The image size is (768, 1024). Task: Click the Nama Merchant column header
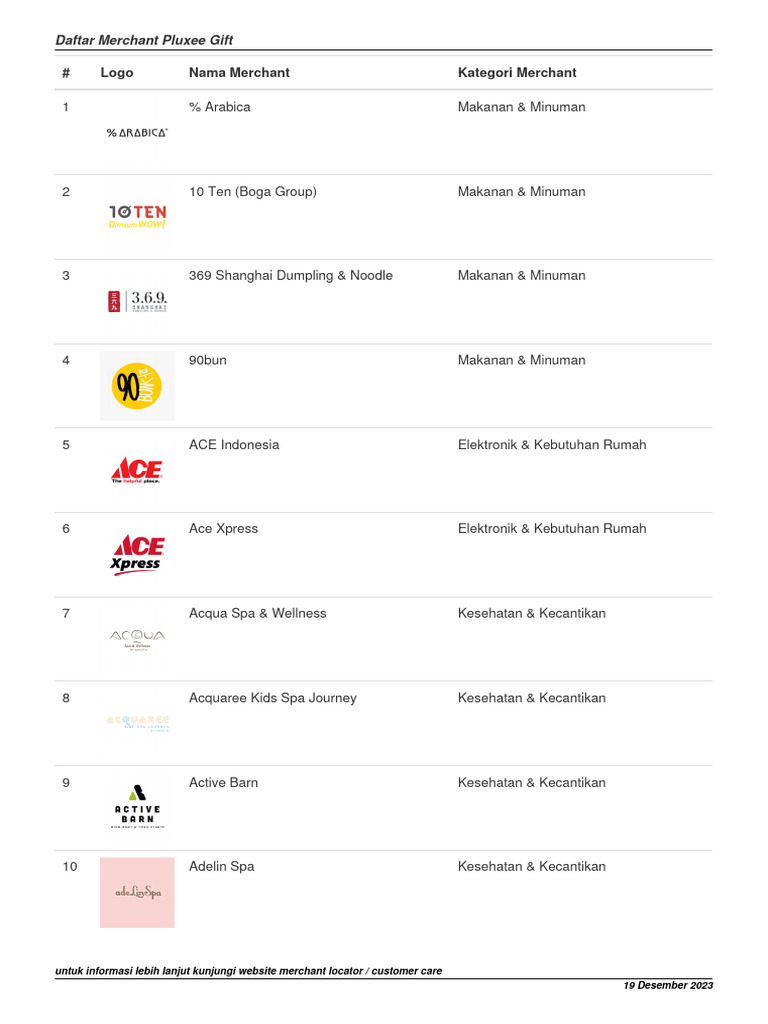239,73
